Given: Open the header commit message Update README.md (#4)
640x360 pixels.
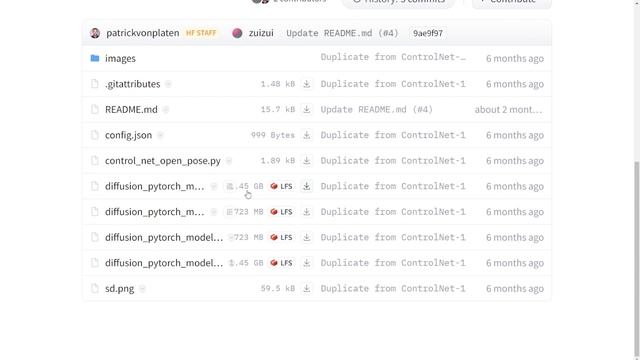Looking at the screenshot, I should (342, 33).
